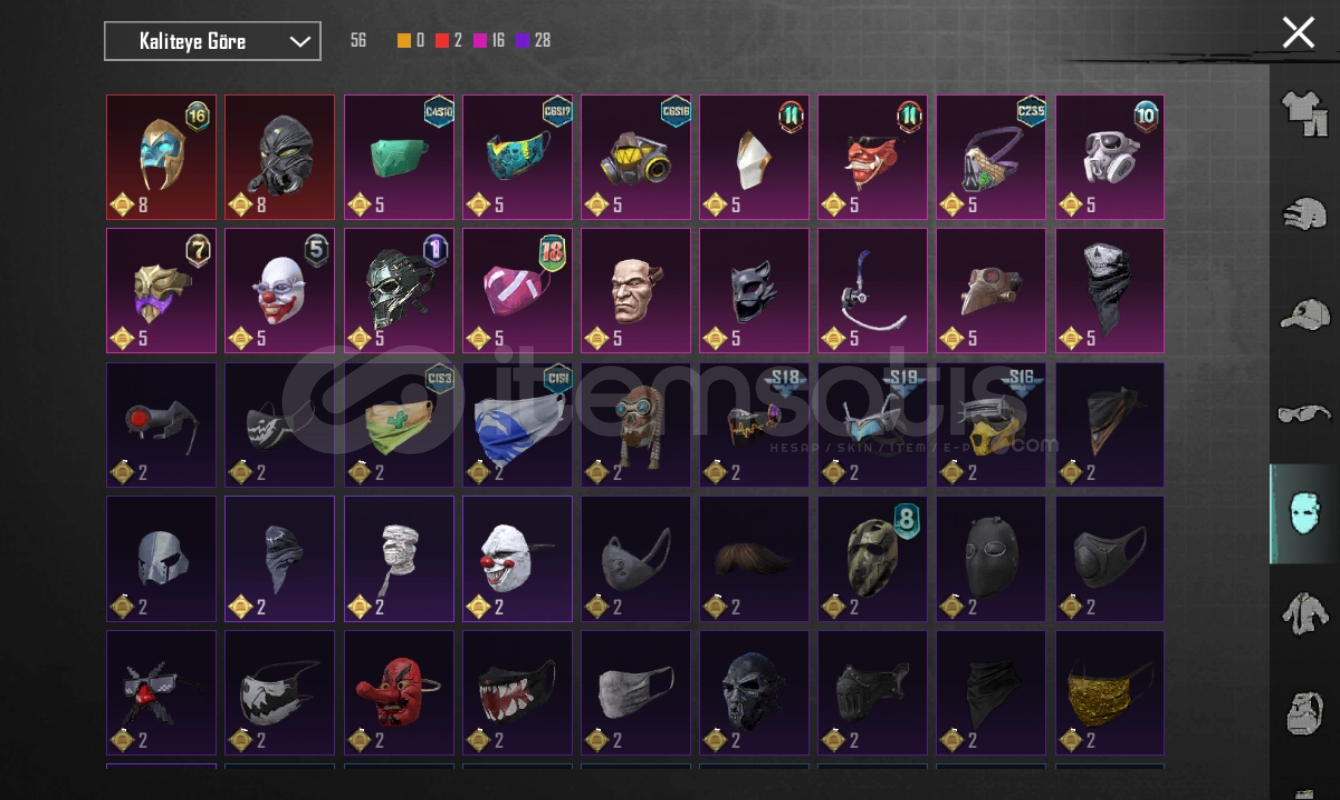Select the red oni demon mask
The image size is (1340, 800).
872,157
